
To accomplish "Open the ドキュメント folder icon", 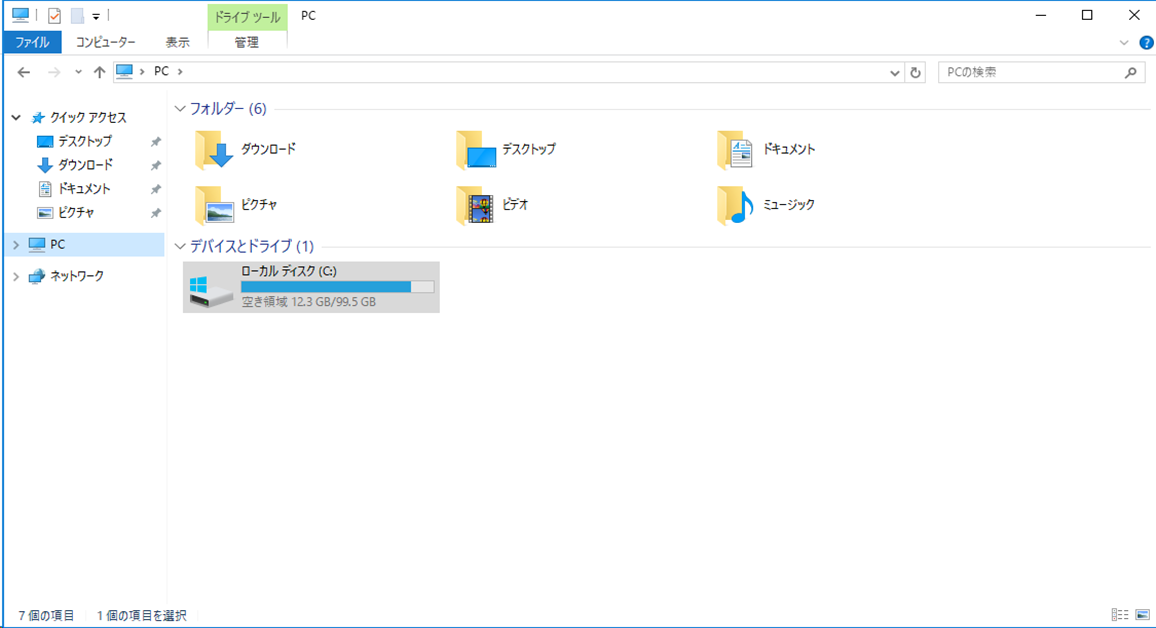I will coord(736,150).
